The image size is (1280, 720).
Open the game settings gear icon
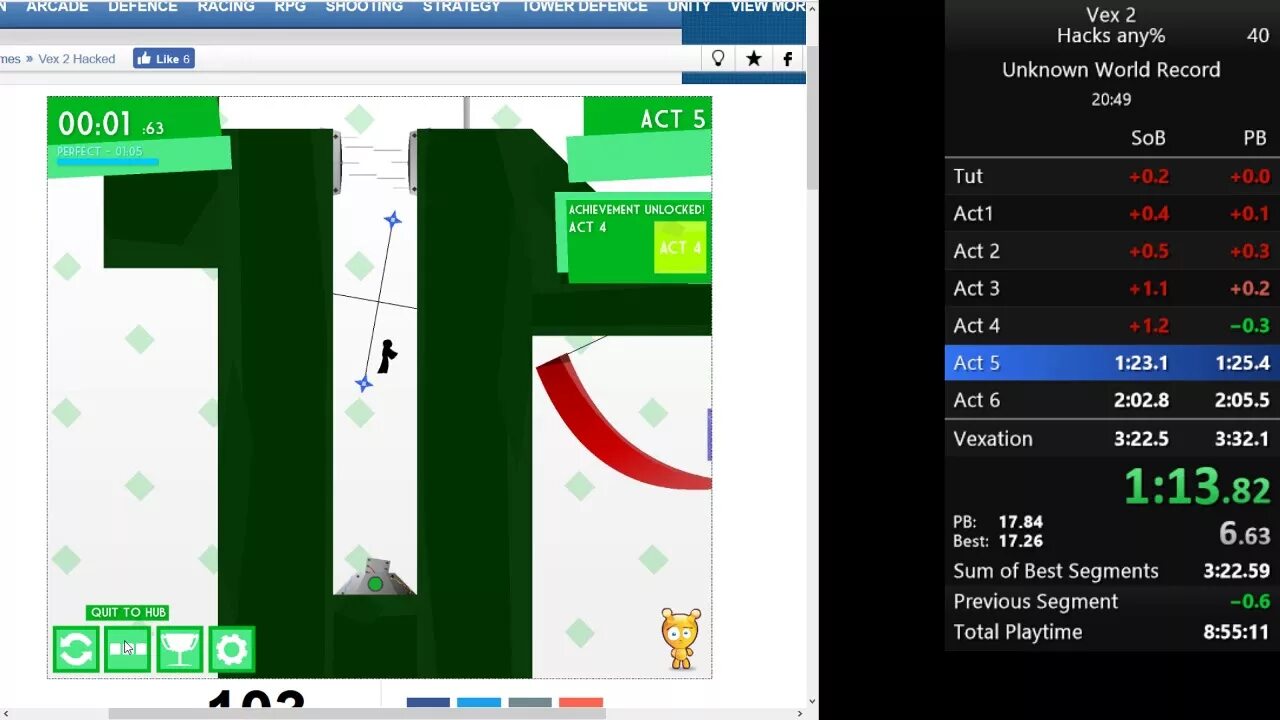231,649
